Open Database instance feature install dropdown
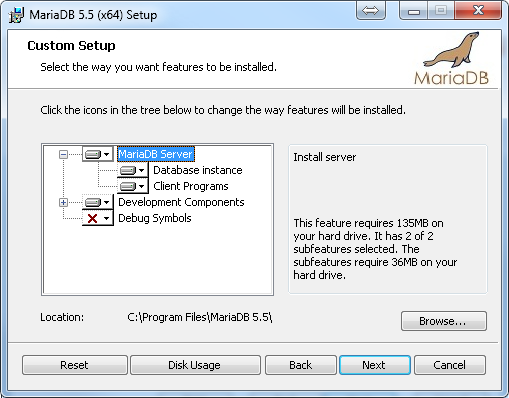The image size is (509, 398). coord(132,170)
